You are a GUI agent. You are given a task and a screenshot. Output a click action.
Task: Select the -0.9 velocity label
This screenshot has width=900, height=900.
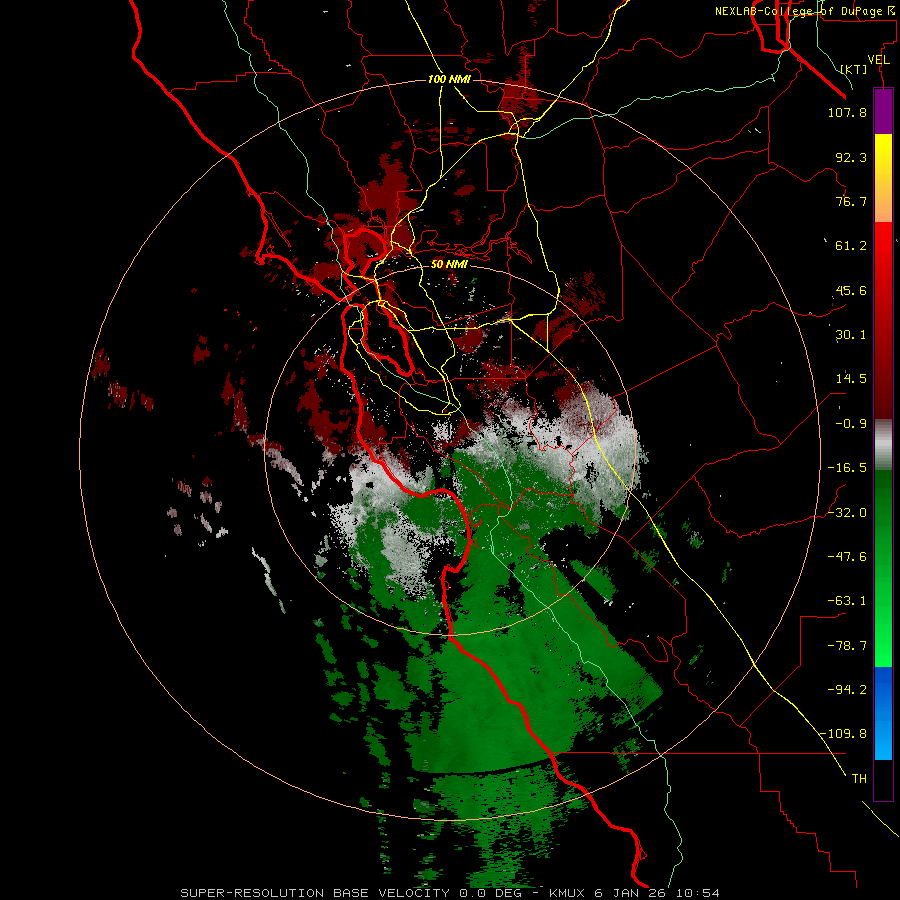click(x=851, y=424)
